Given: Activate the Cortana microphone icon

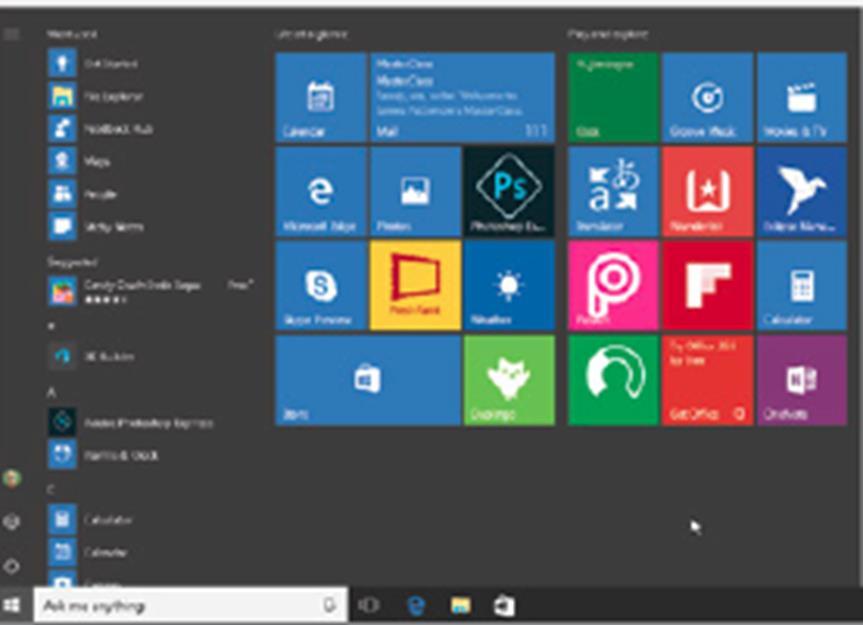Looking at the screenshot, I should (329, 605).
